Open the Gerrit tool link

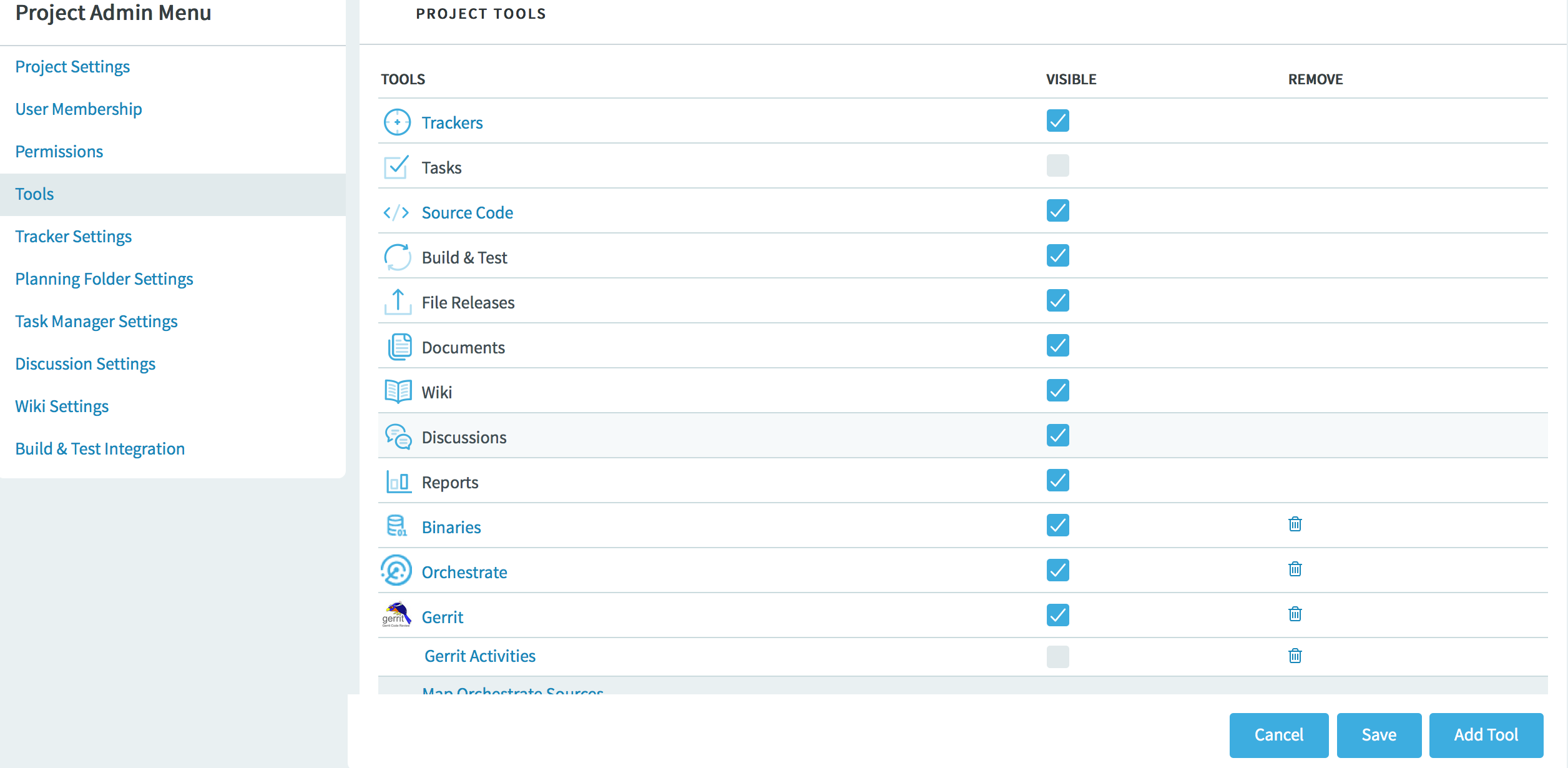pyautogui.click(x=443, y=618)
